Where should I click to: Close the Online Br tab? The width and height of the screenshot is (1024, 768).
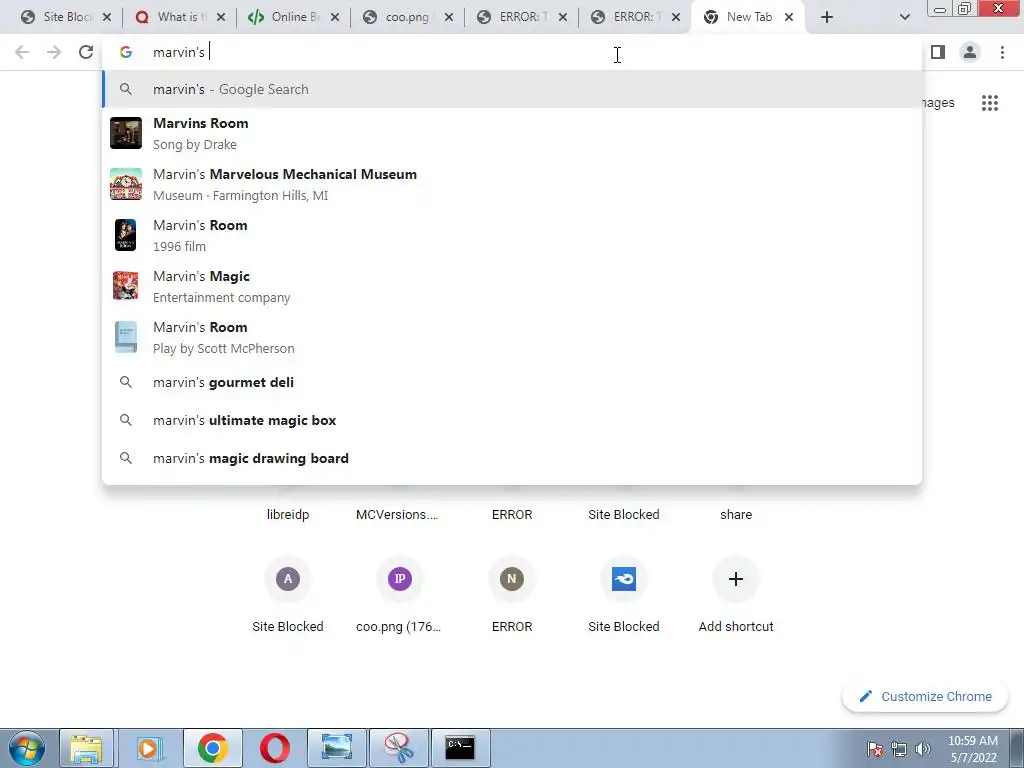coord(334,17)
